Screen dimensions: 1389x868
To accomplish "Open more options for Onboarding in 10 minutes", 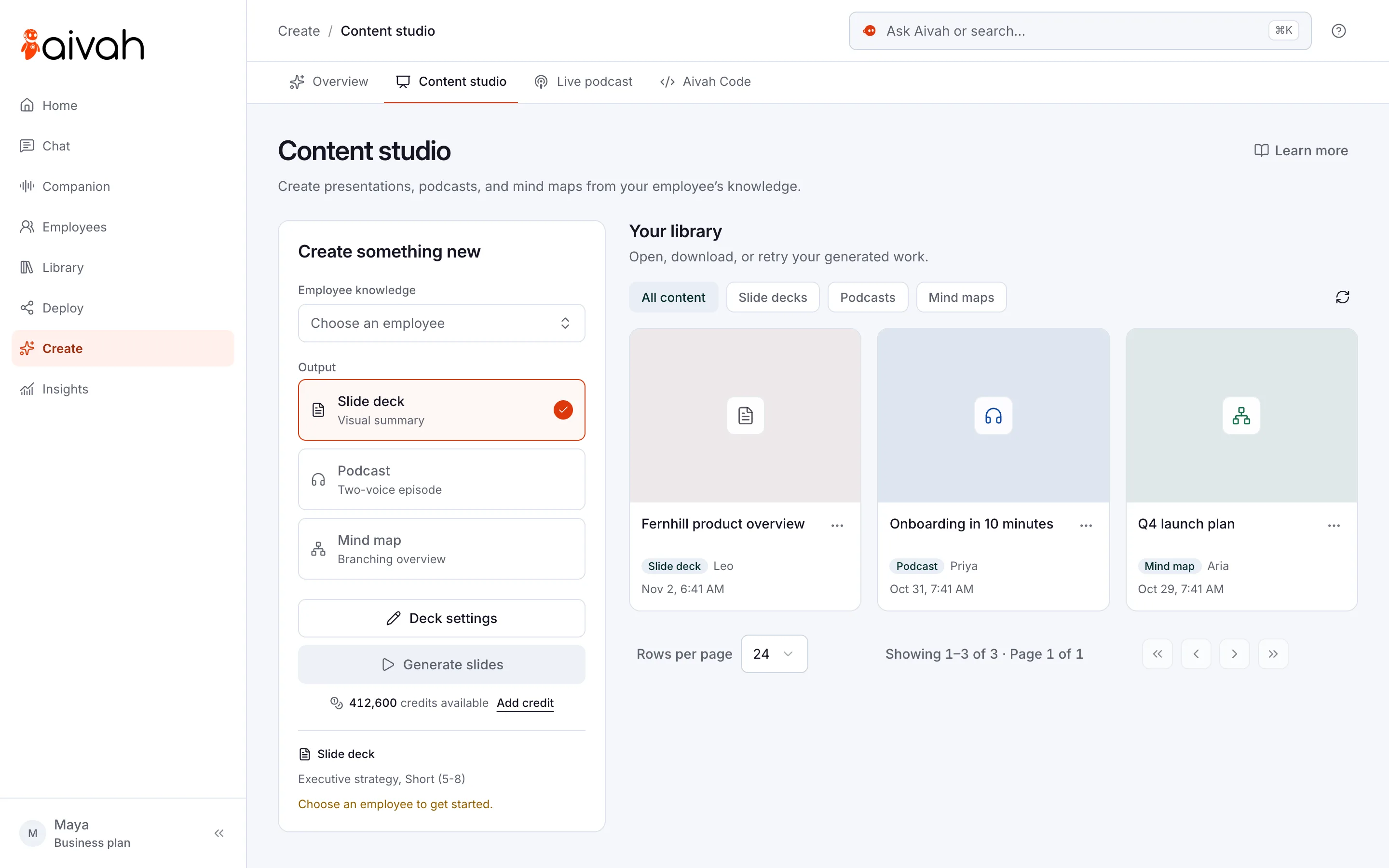I will point(1086,525).
